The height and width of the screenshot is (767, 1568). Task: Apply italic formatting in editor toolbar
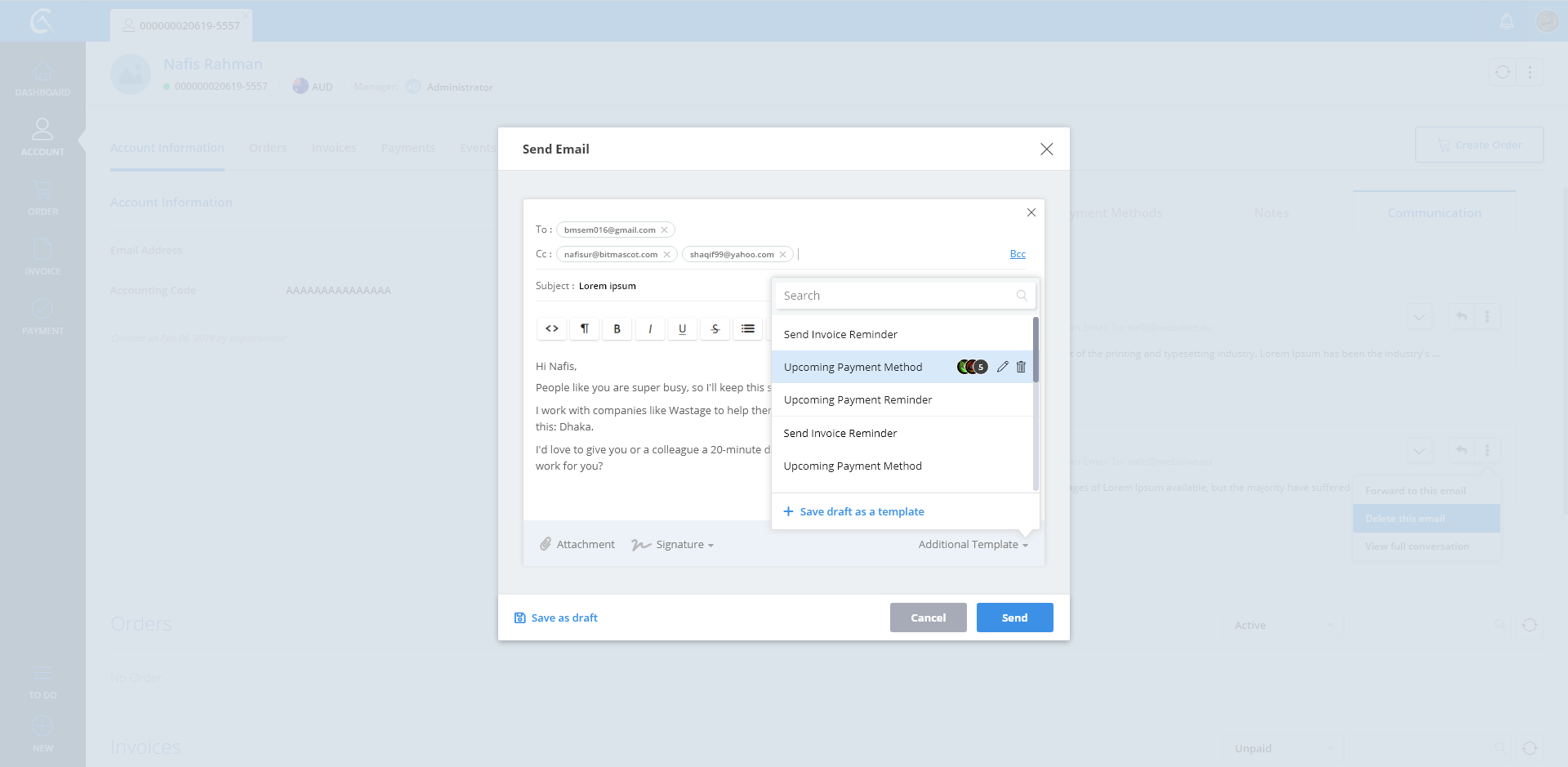650,328
